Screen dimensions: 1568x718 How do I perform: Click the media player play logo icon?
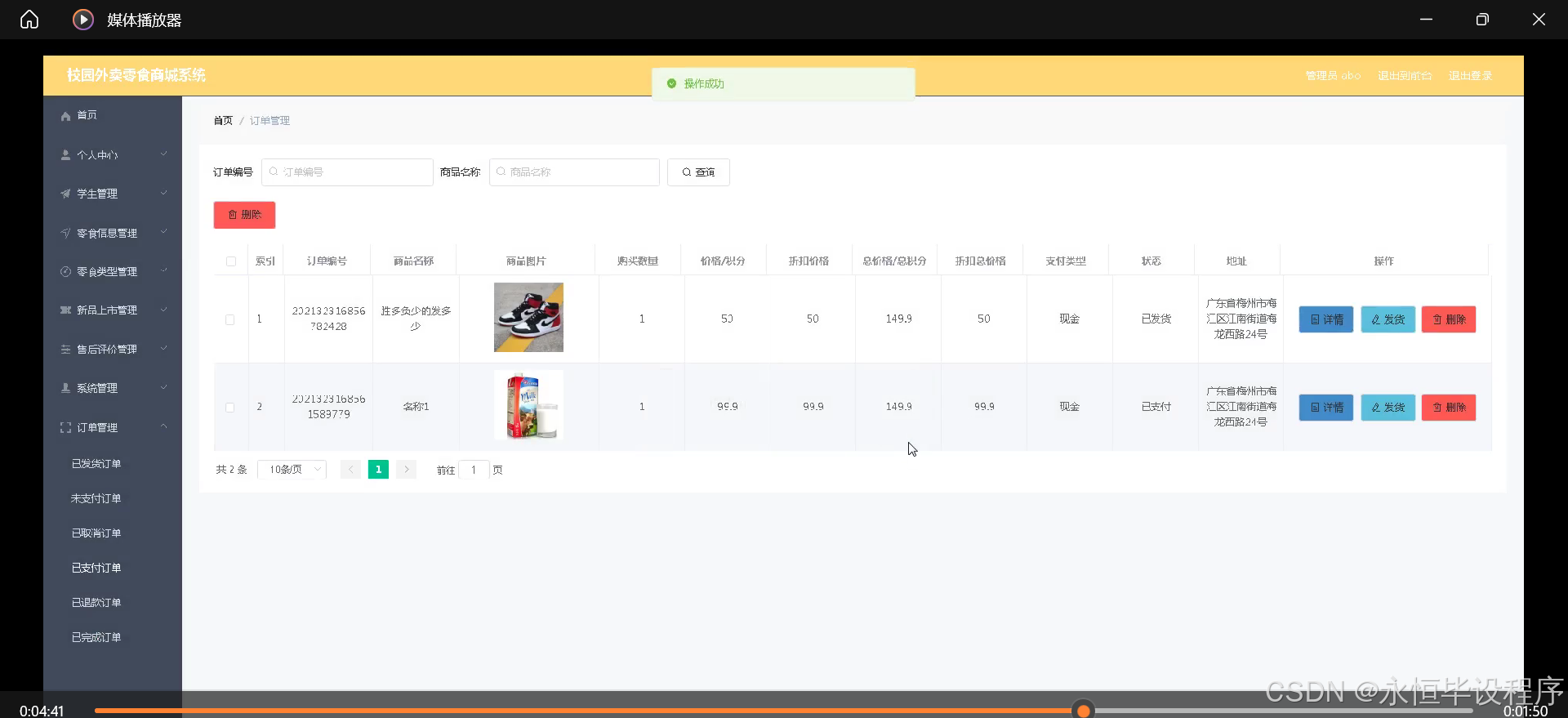(83, 20)
